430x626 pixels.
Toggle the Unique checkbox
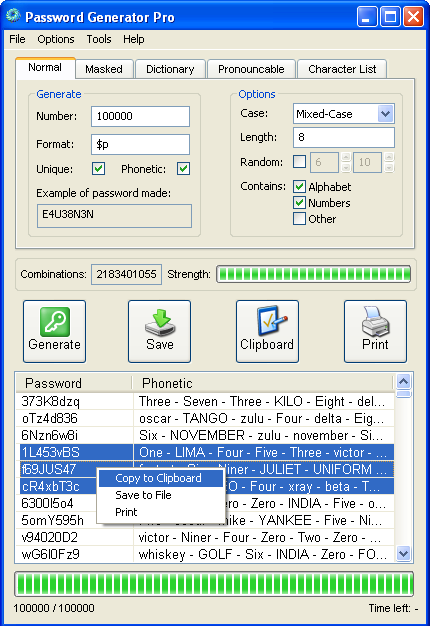click(99, 168)
